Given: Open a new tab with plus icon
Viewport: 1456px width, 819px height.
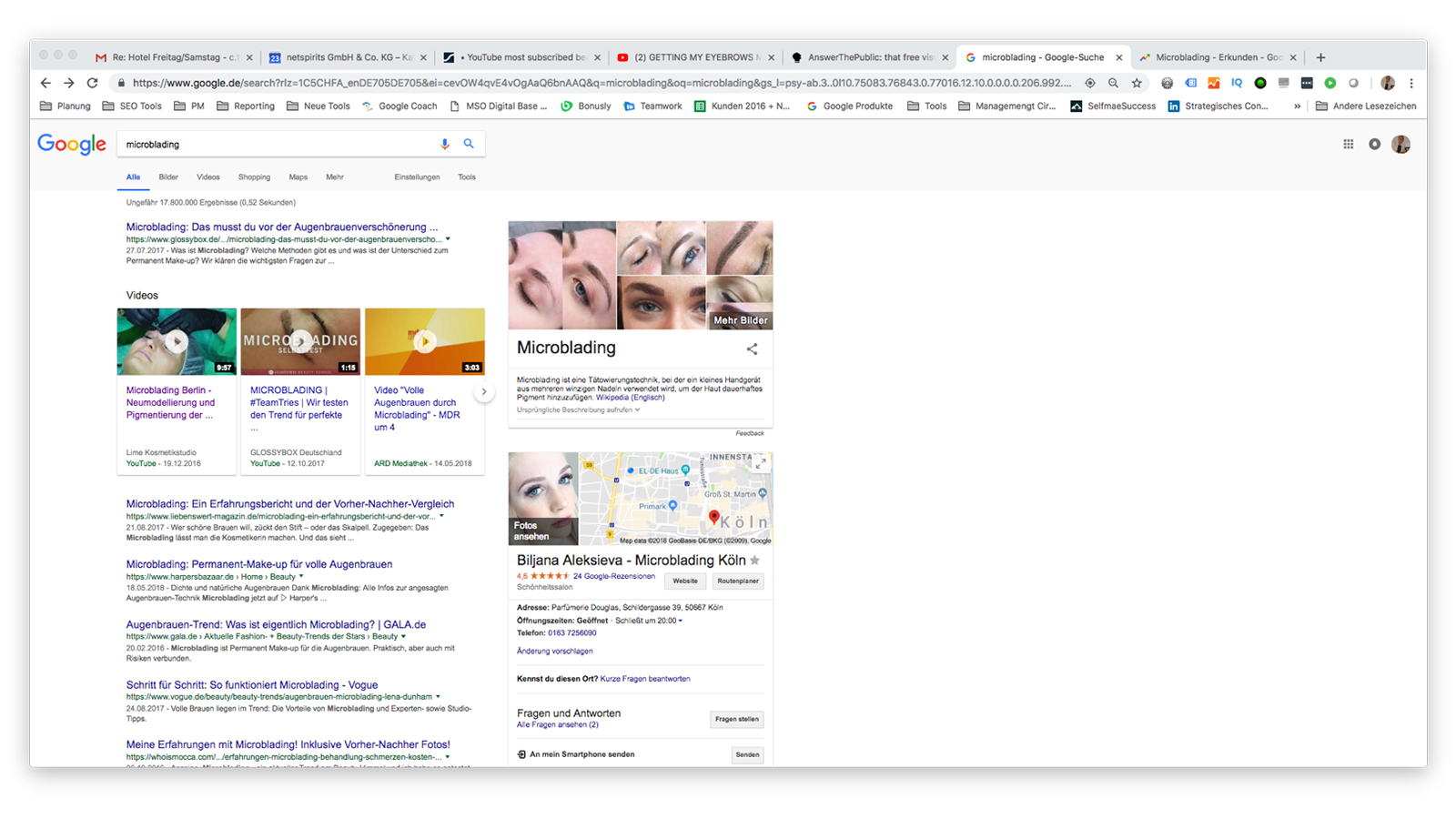Looking at the screenshot, I should click(1320, 57).
